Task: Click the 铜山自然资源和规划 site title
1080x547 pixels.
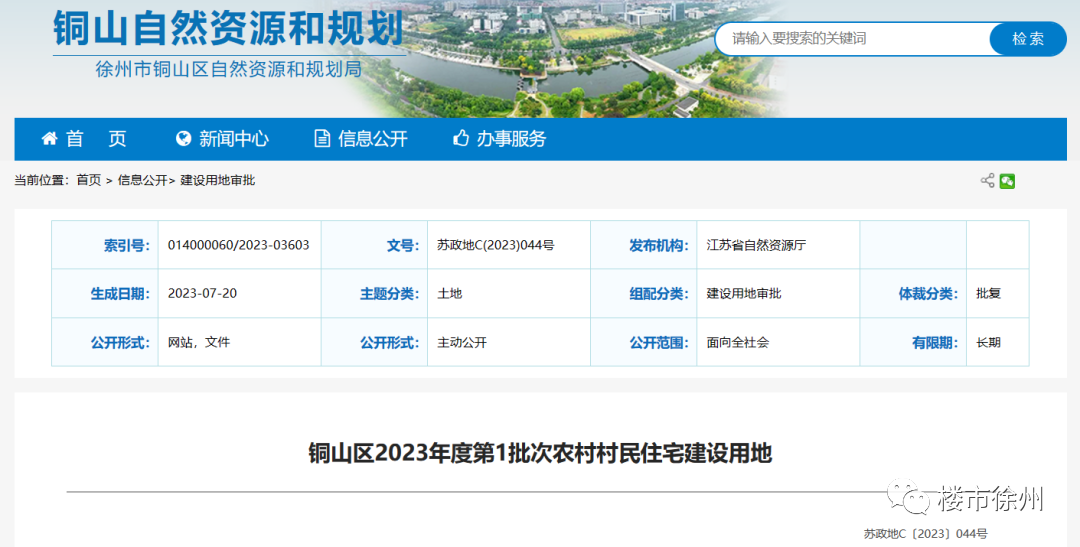Action: 228,28
